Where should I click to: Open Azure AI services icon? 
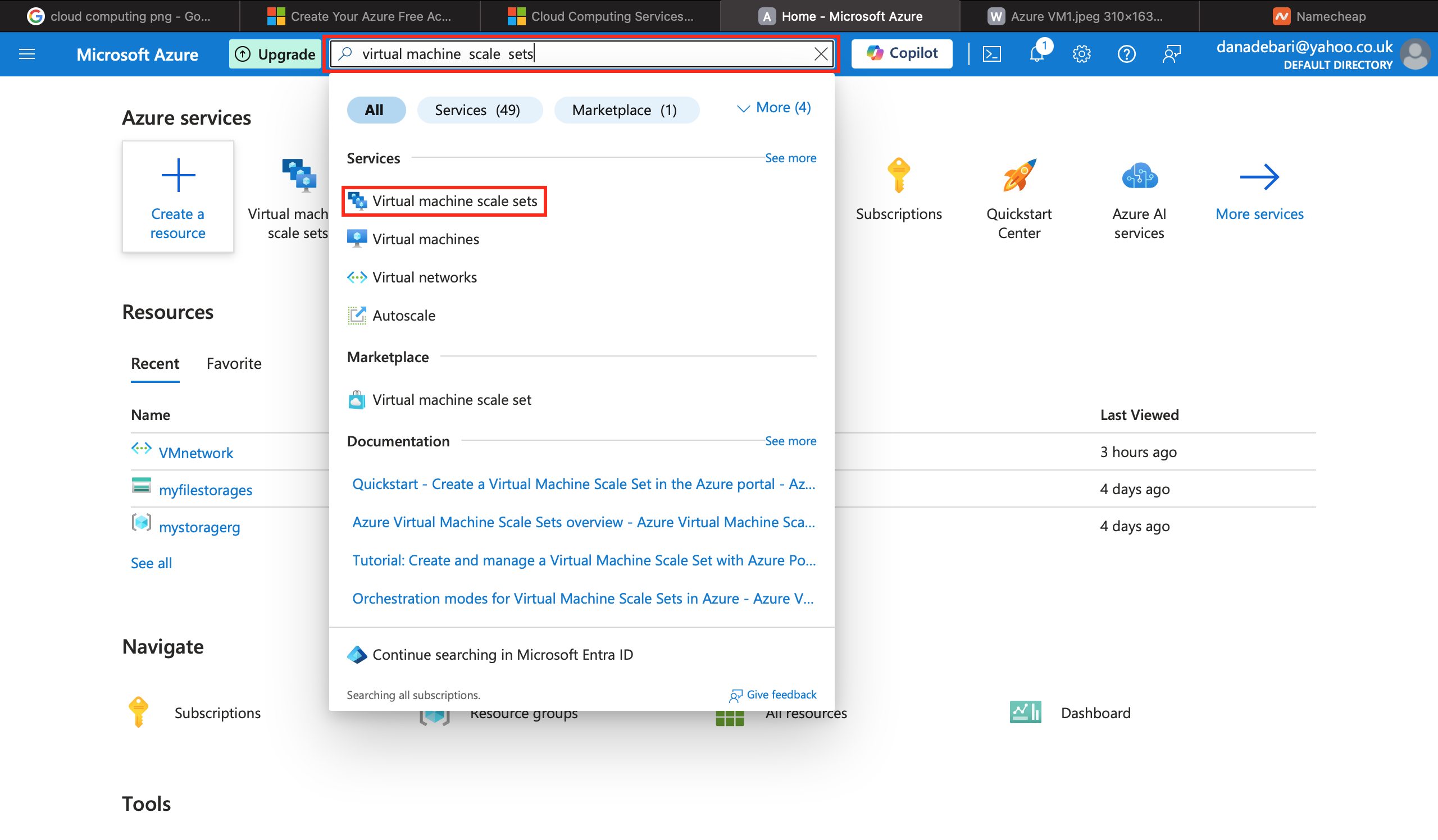pos(1139,176)
